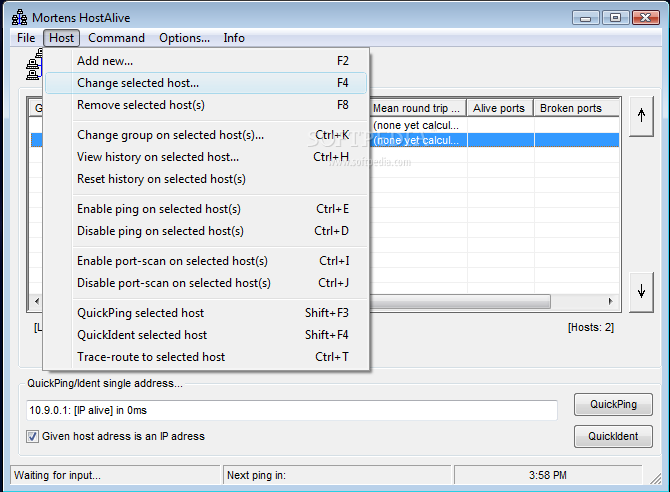Maximize the Mortens HostAlive window
The image size is (670, 492).
[x=615, y=18]
